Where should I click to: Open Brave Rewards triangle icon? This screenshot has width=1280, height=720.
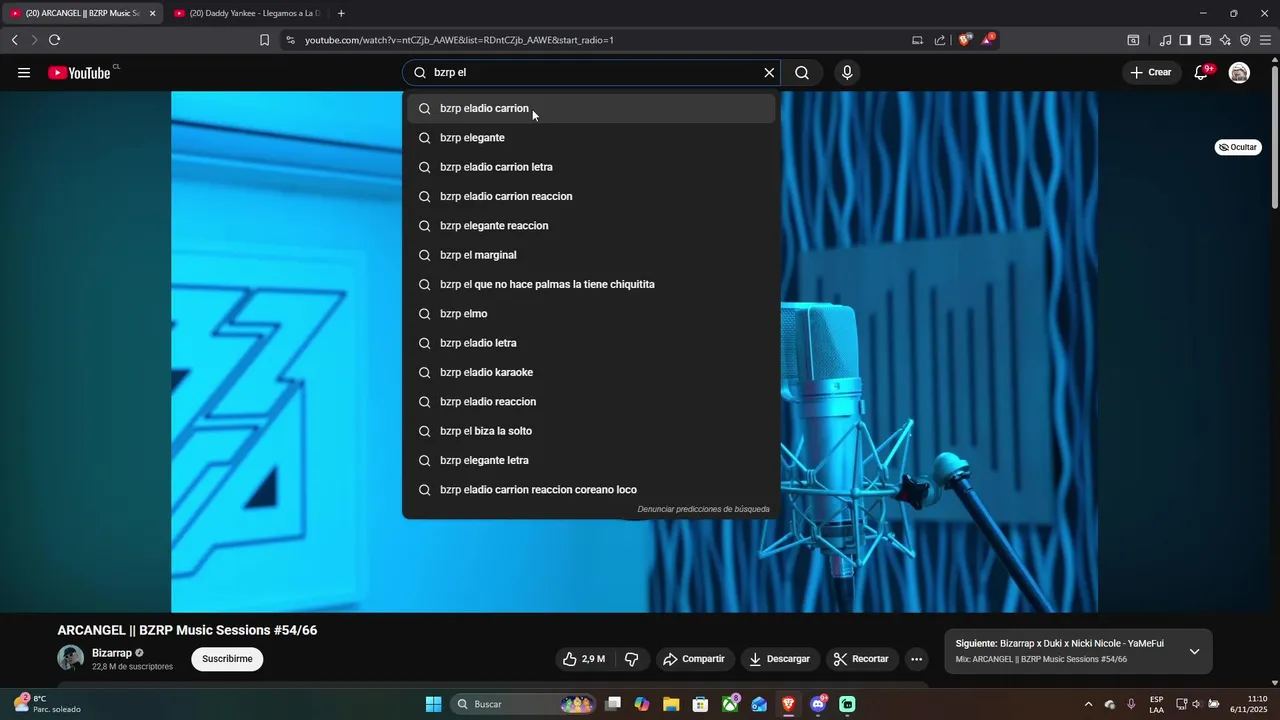tap(987, 40)
